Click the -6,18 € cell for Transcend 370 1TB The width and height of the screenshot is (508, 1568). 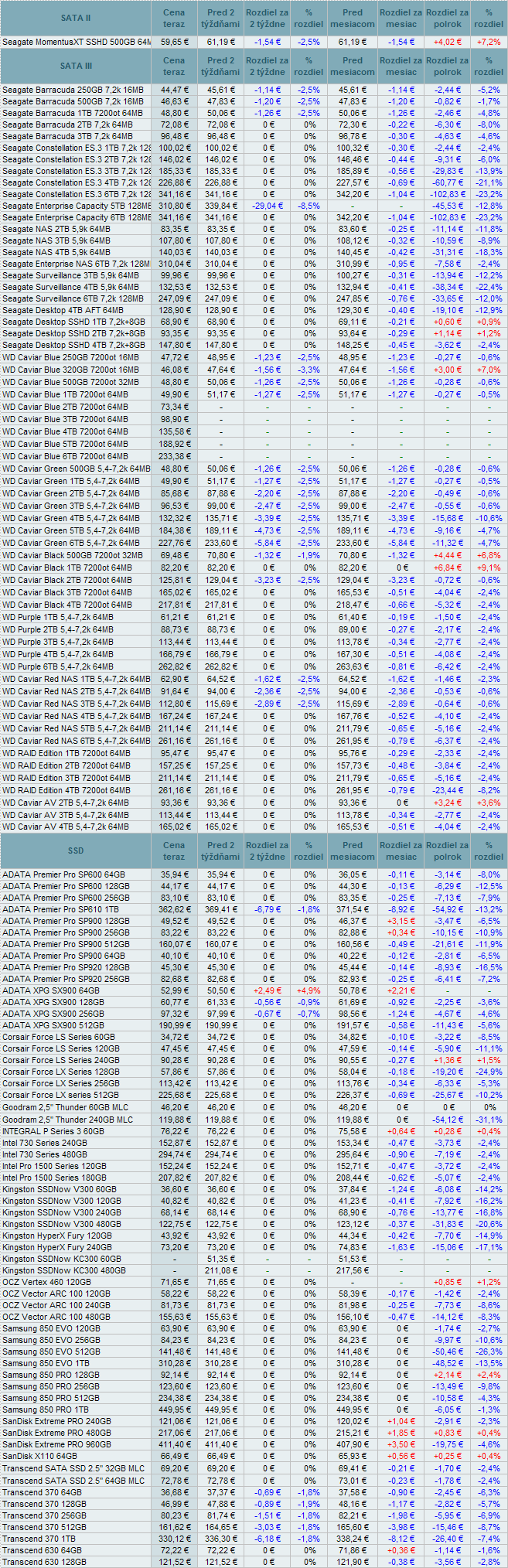pos(268,1539)
